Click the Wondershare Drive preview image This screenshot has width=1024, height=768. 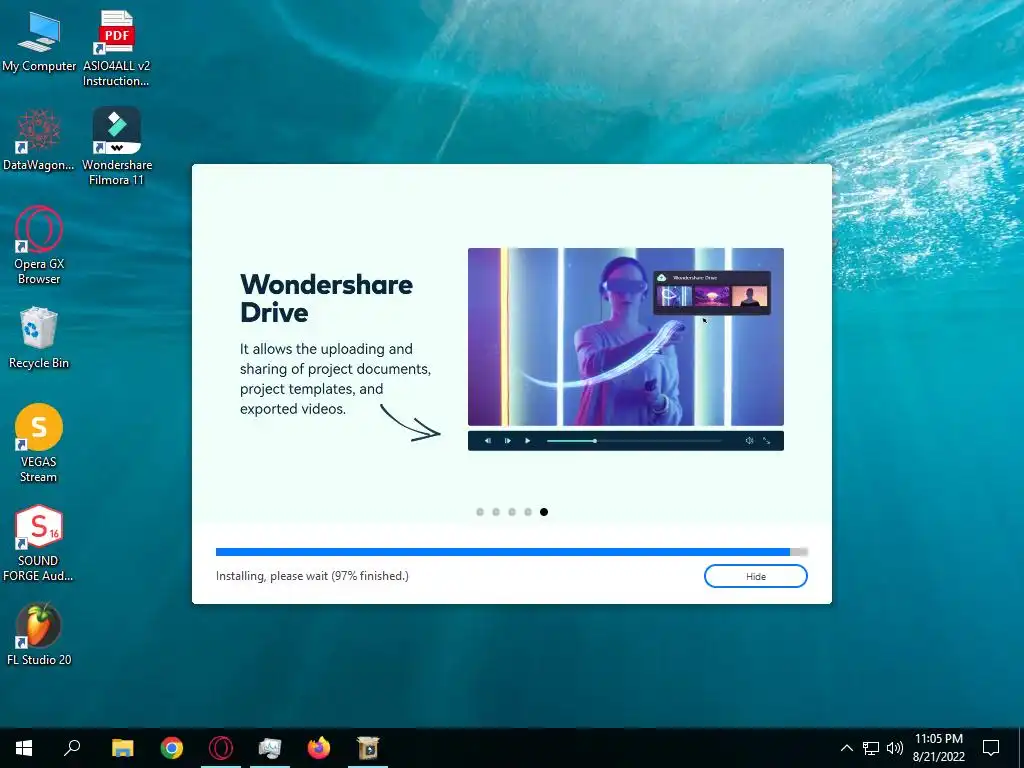click(626, 337)
